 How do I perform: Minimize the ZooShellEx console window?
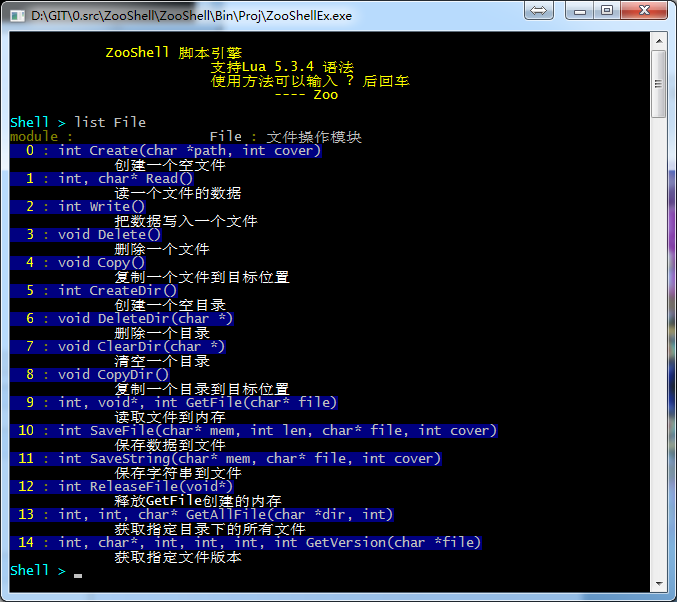[579, 10]
